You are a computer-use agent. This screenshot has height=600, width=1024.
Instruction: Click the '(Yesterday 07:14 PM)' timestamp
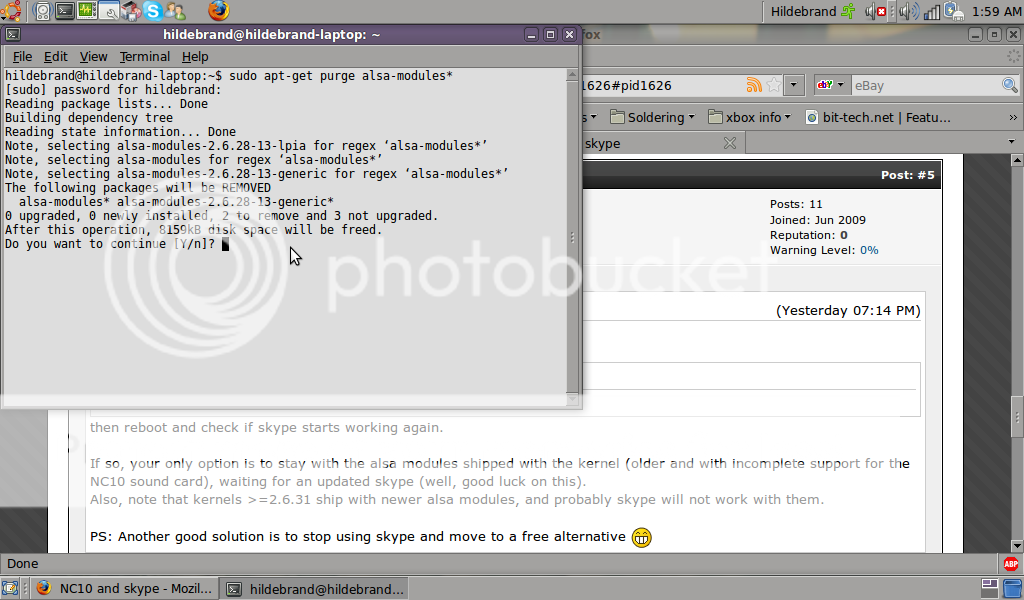point(848,311)
